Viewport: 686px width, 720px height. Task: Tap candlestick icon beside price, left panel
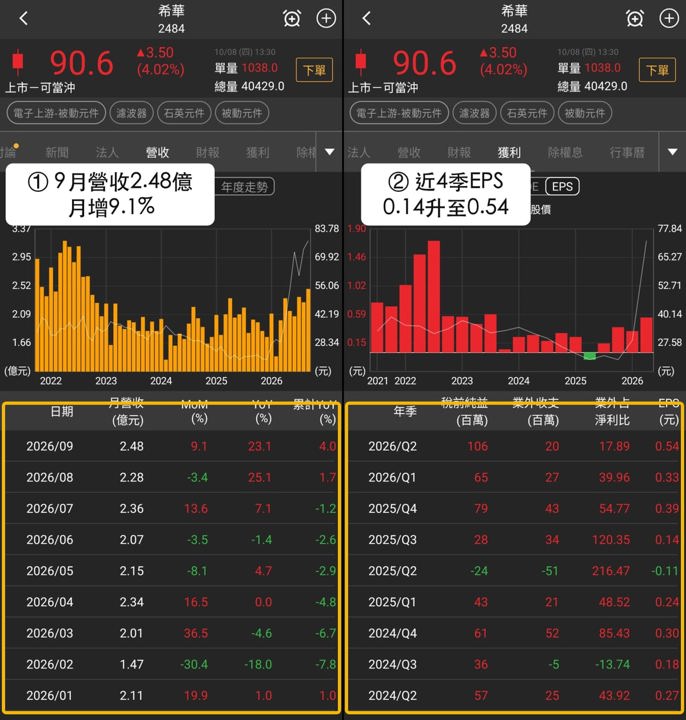(x=18, y=62)
